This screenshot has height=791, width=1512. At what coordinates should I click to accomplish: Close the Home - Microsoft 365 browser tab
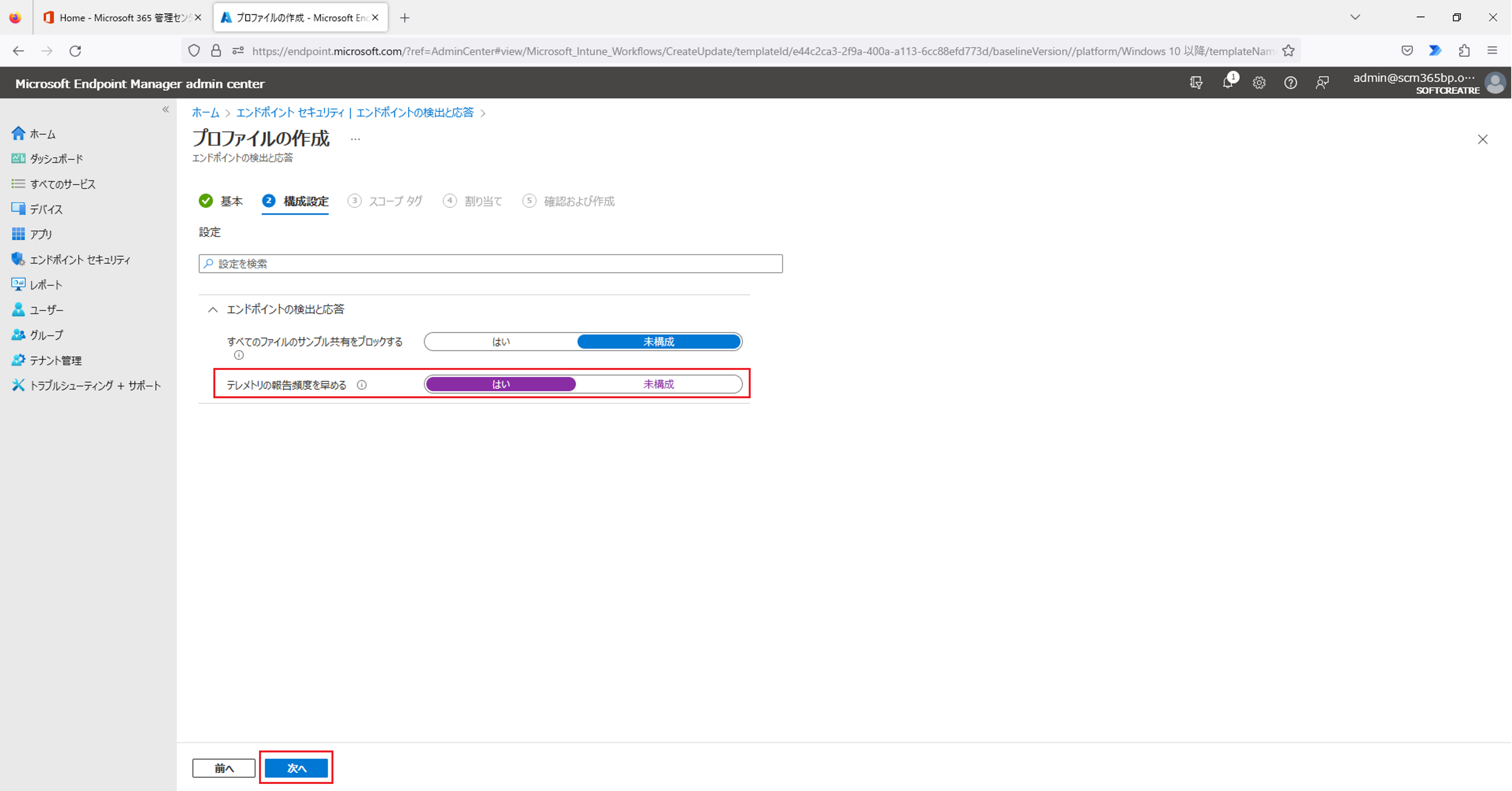(198, 18)
